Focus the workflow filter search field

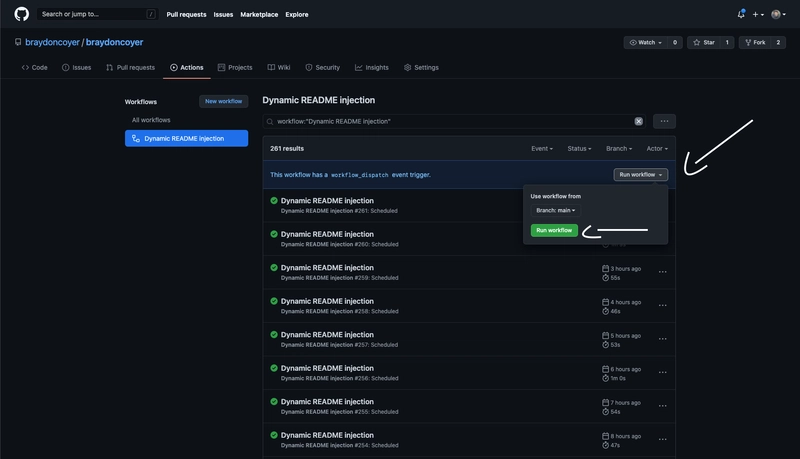click(450, 121)
